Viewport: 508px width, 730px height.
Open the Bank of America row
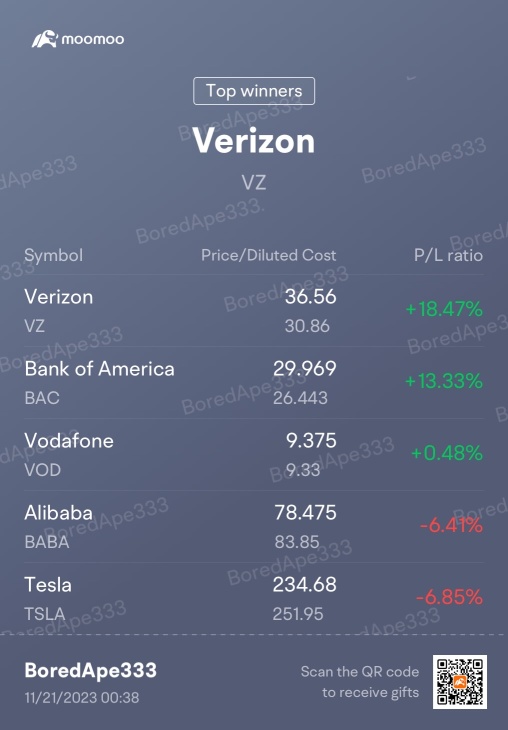point(254,382)
